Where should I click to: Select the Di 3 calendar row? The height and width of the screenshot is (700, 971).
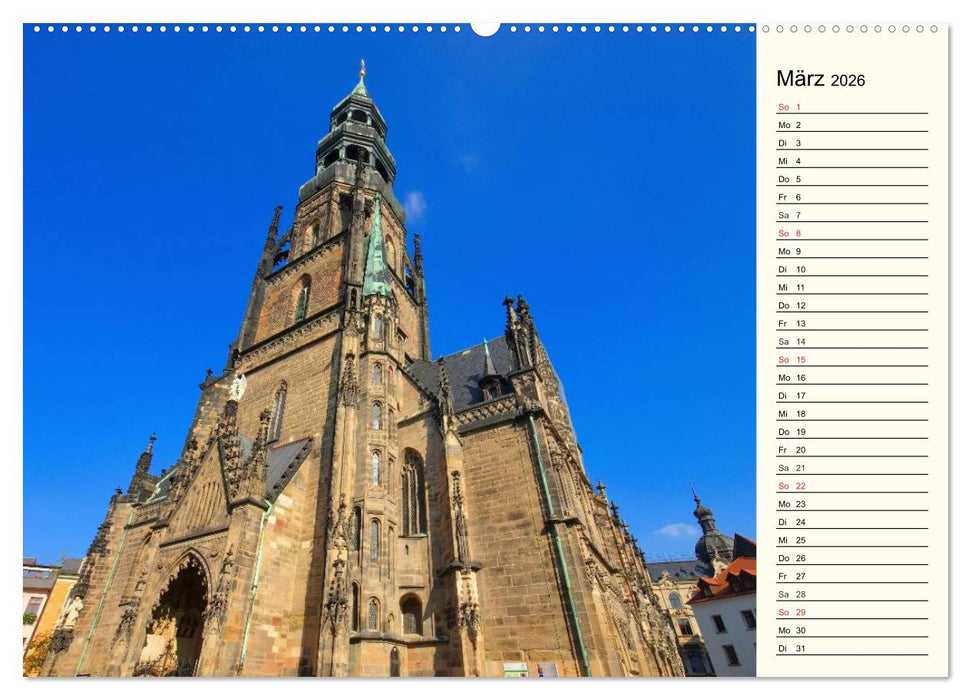(x=790, y=141)
